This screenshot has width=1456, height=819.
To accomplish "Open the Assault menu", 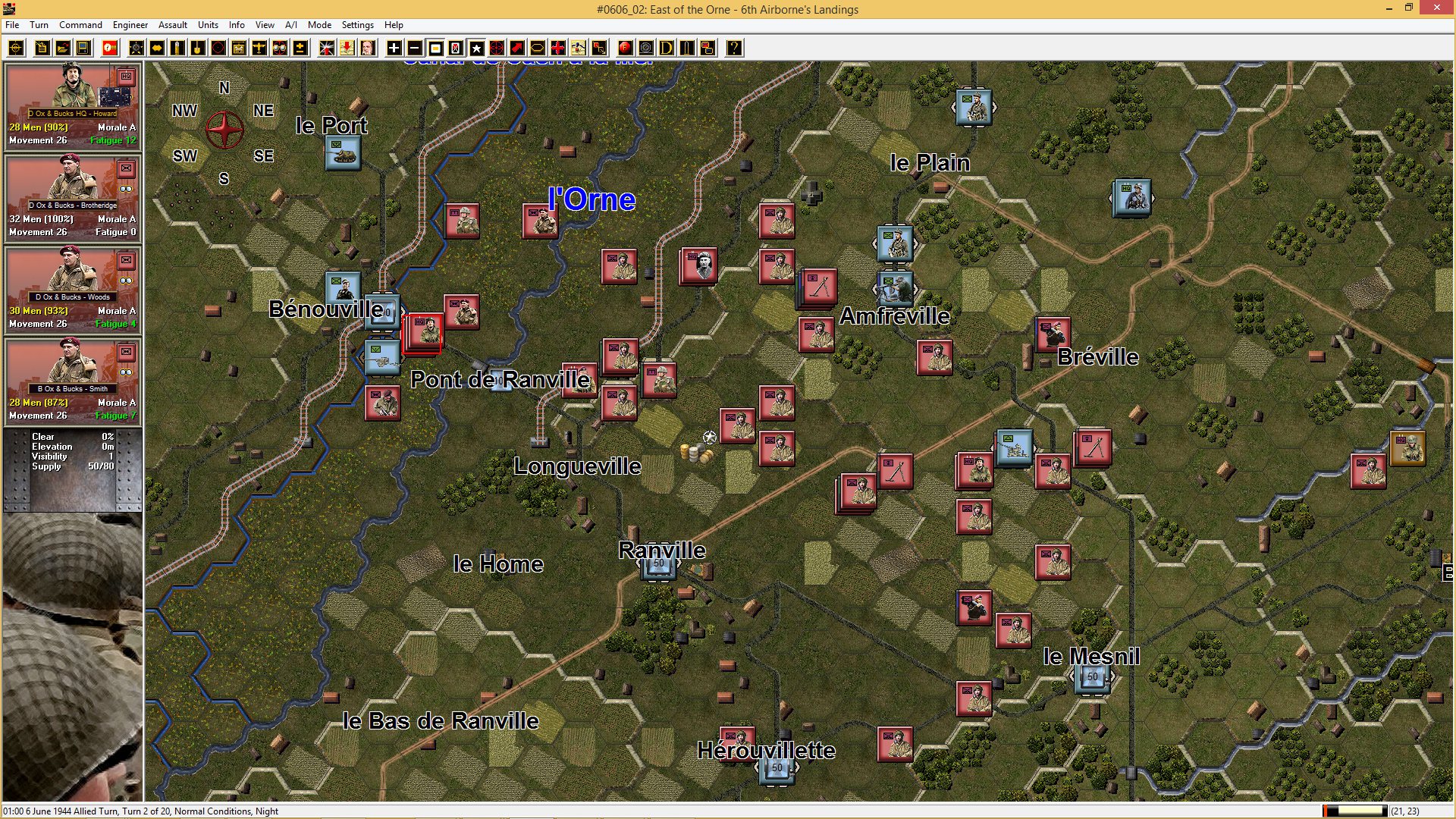I will [173, 24].
